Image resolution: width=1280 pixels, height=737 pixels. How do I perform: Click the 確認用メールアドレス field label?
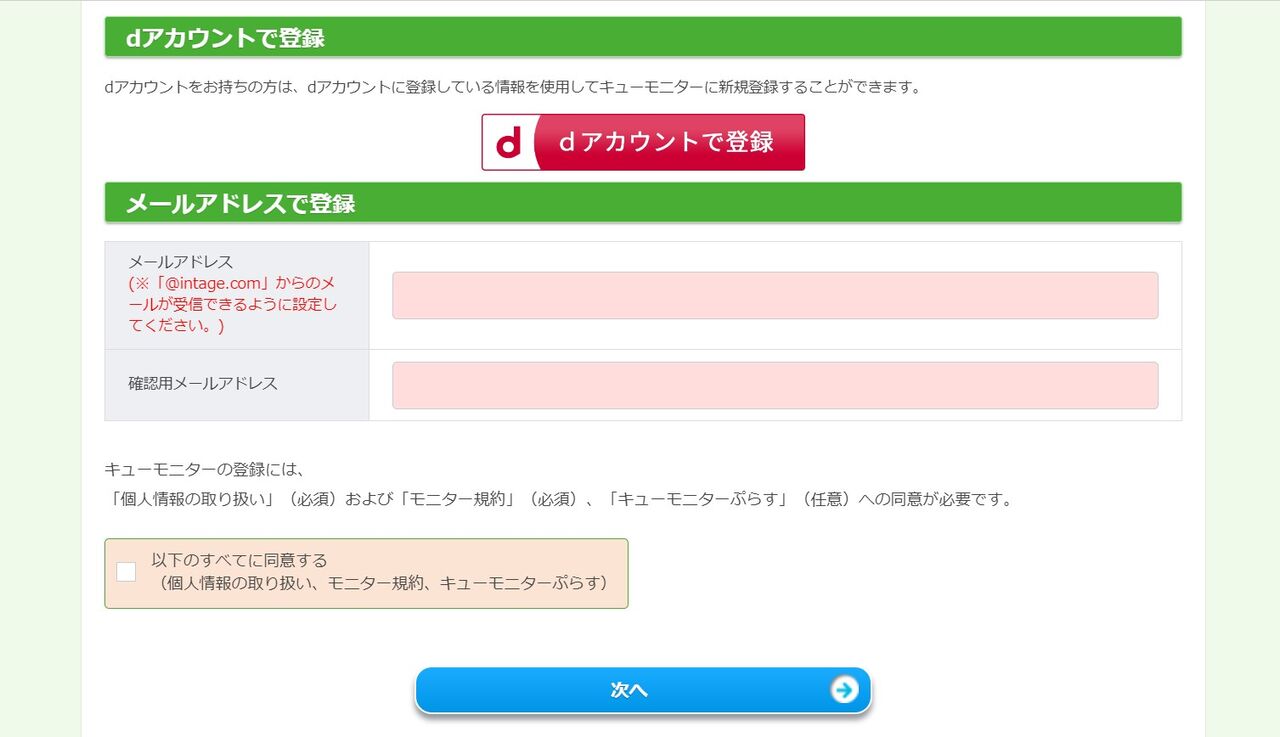tap(203, 383)
